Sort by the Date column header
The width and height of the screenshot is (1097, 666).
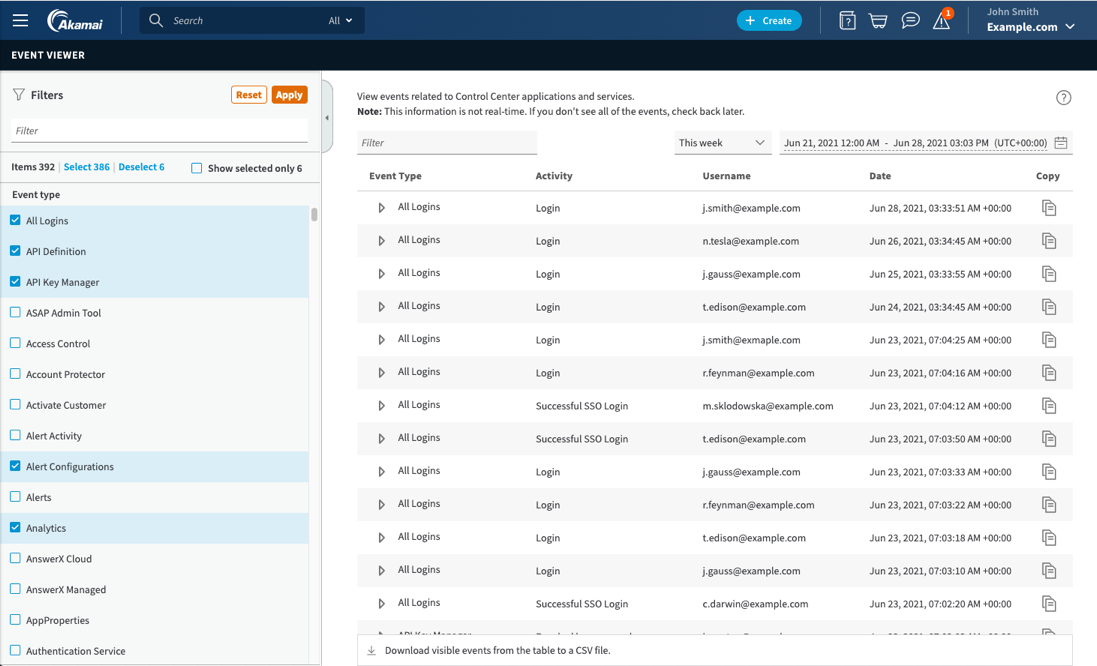click(x=880, y=176)
